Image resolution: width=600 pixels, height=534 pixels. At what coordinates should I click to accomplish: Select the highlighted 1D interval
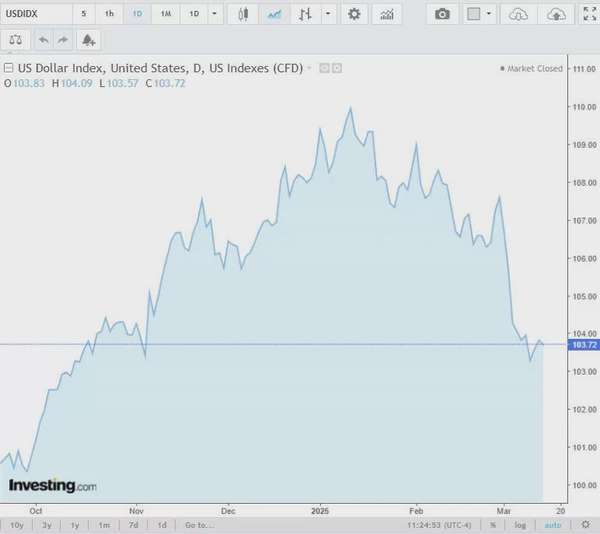pyautogui.click(x=137, y=14)
